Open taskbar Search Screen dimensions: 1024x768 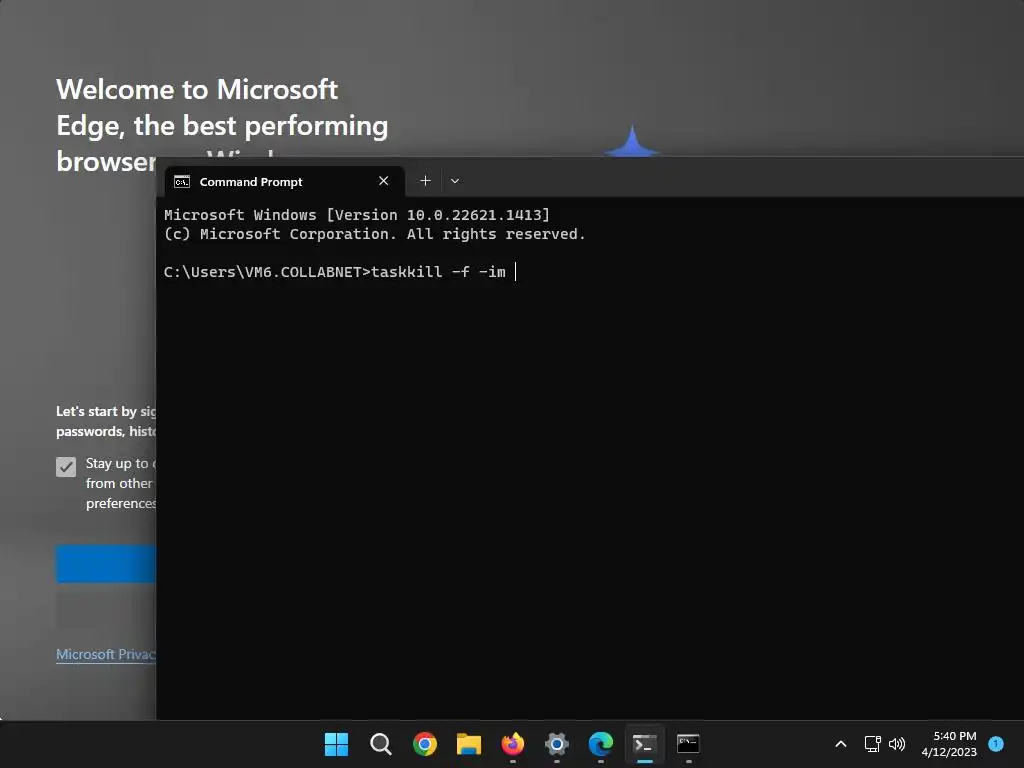(x=380, y=744)
